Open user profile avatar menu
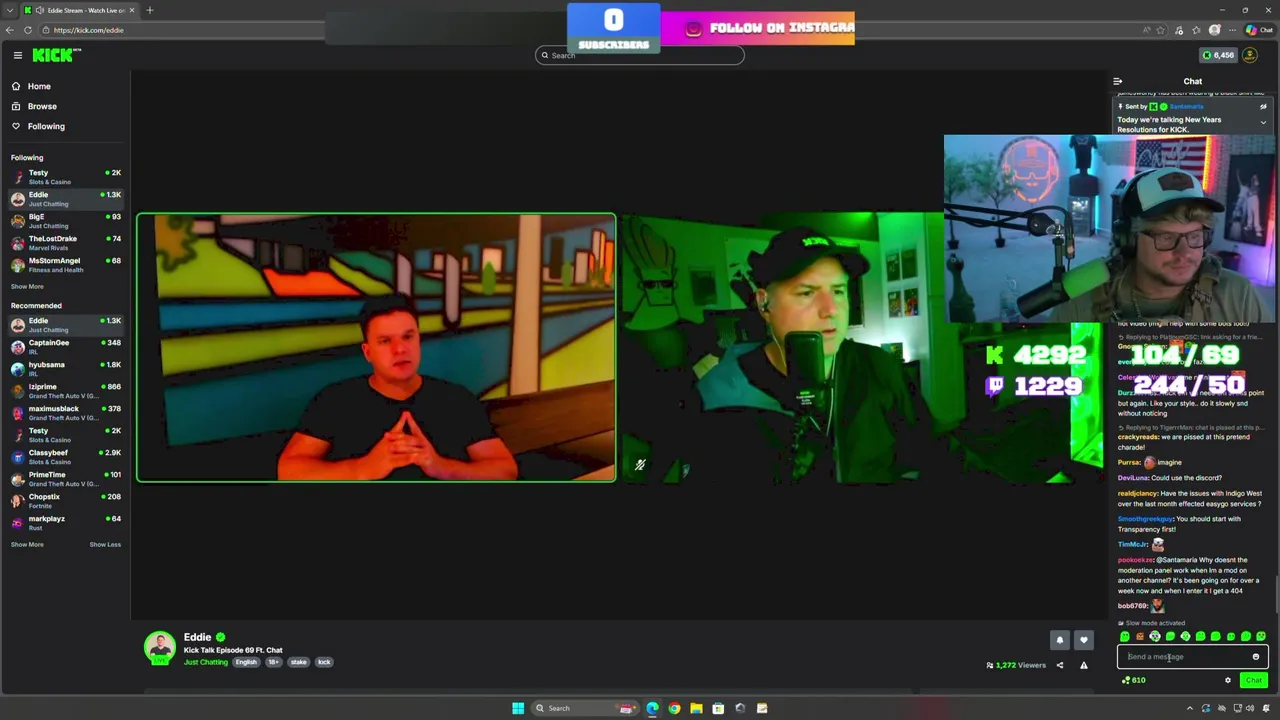Viewport: 1280px width, 720px height. point(1250,55)
